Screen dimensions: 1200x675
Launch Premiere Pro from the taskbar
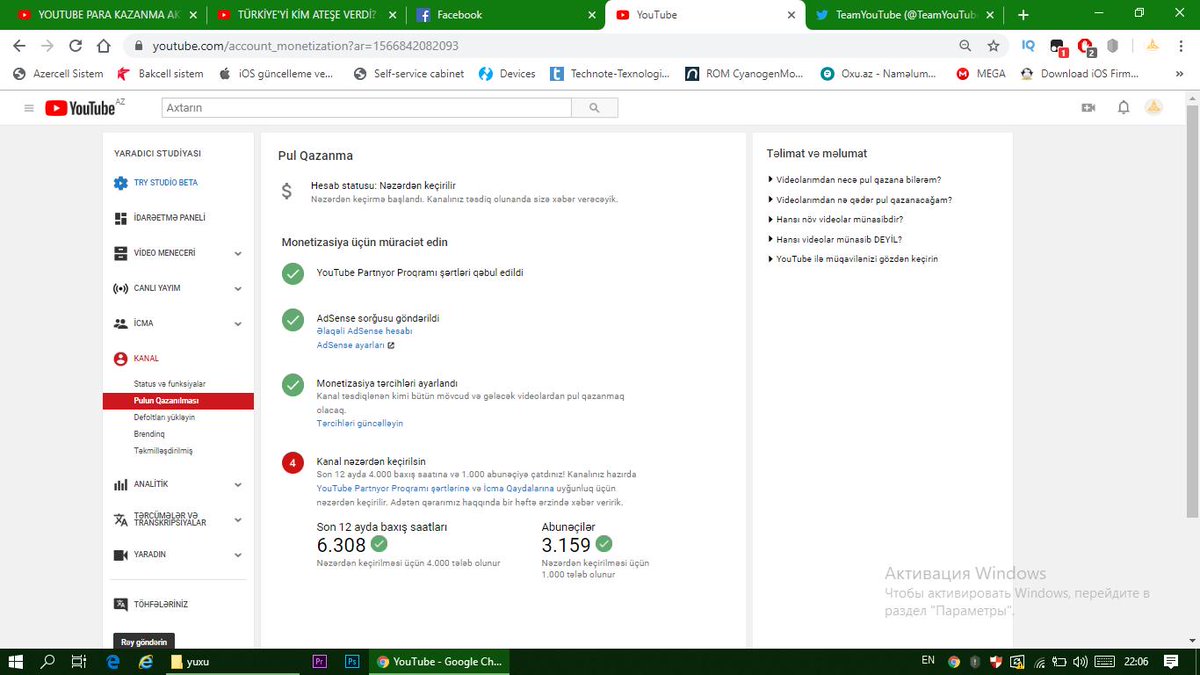tap(320, 661)
